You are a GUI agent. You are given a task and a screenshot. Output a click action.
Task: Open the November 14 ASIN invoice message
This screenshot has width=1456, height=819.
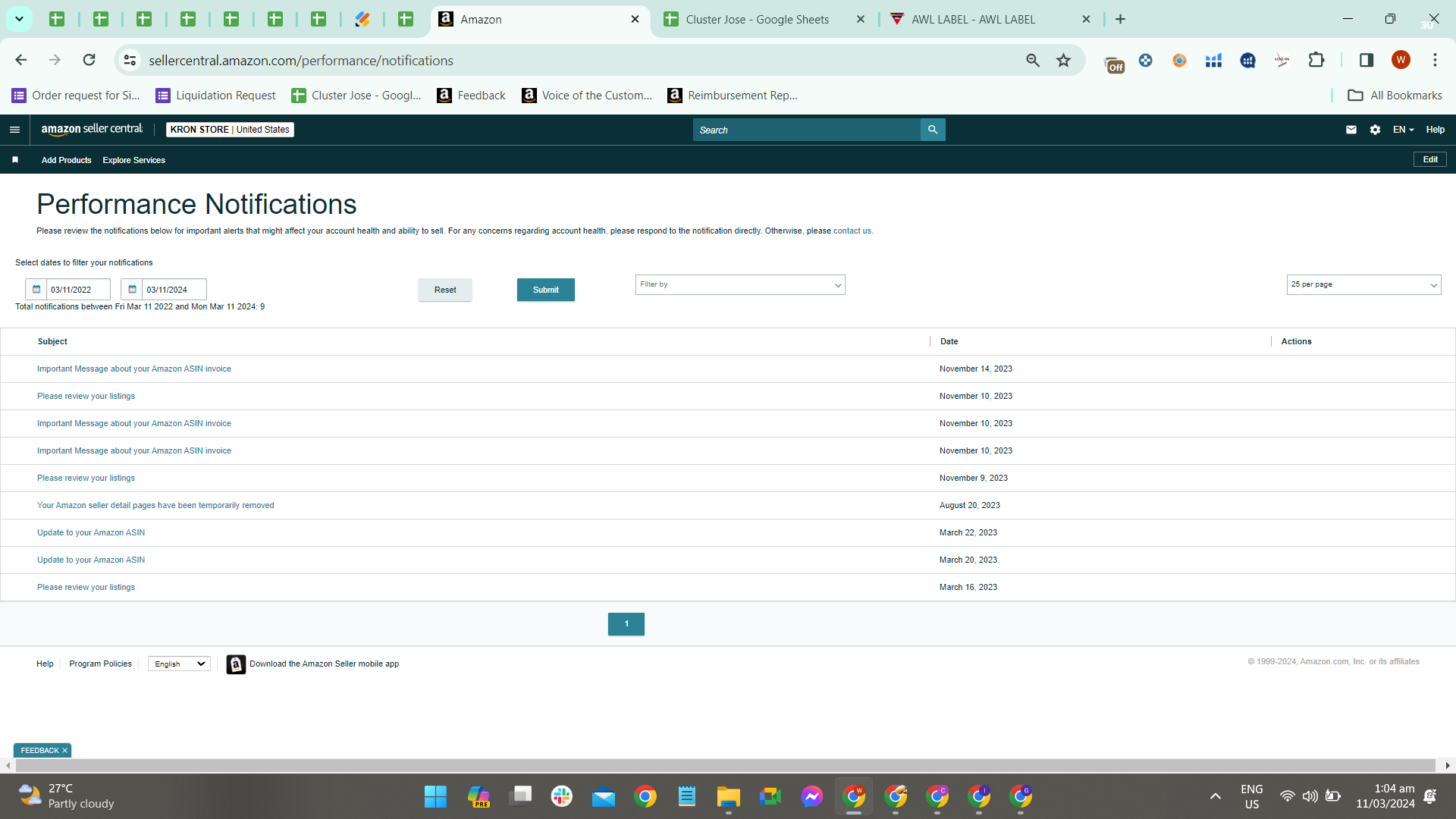134,369
